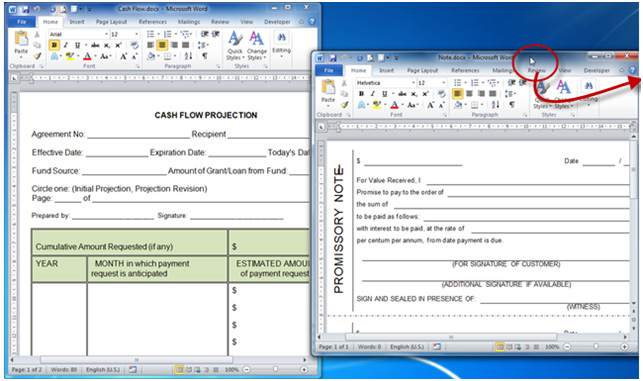Screen dimensions: 643x381
Task: Click Format Painter in Note.docx clipboard group
Action: [345, 105]
